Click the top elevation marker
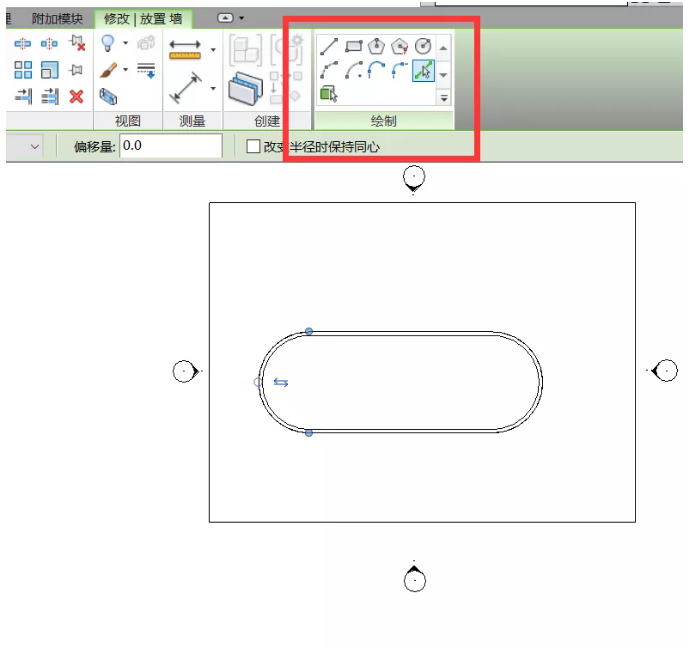Image resolution: width=693 pixels, height=649 pixels. [x=414, y=179]
